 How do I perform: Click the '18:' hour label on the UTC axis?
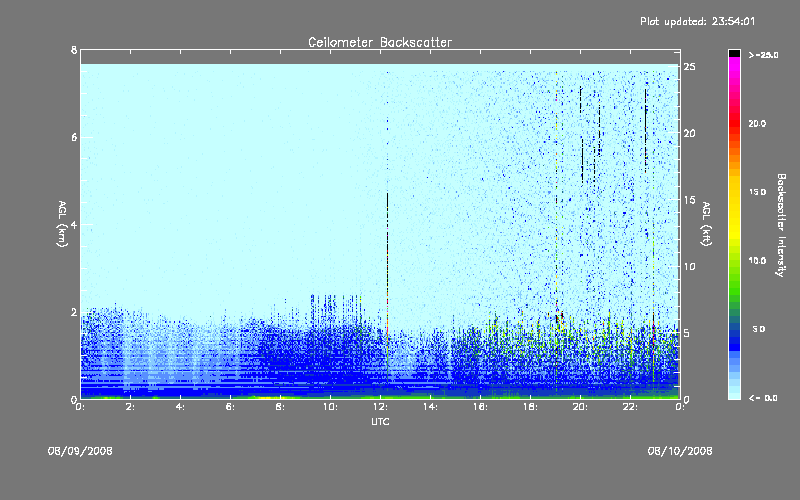(530, 407)
